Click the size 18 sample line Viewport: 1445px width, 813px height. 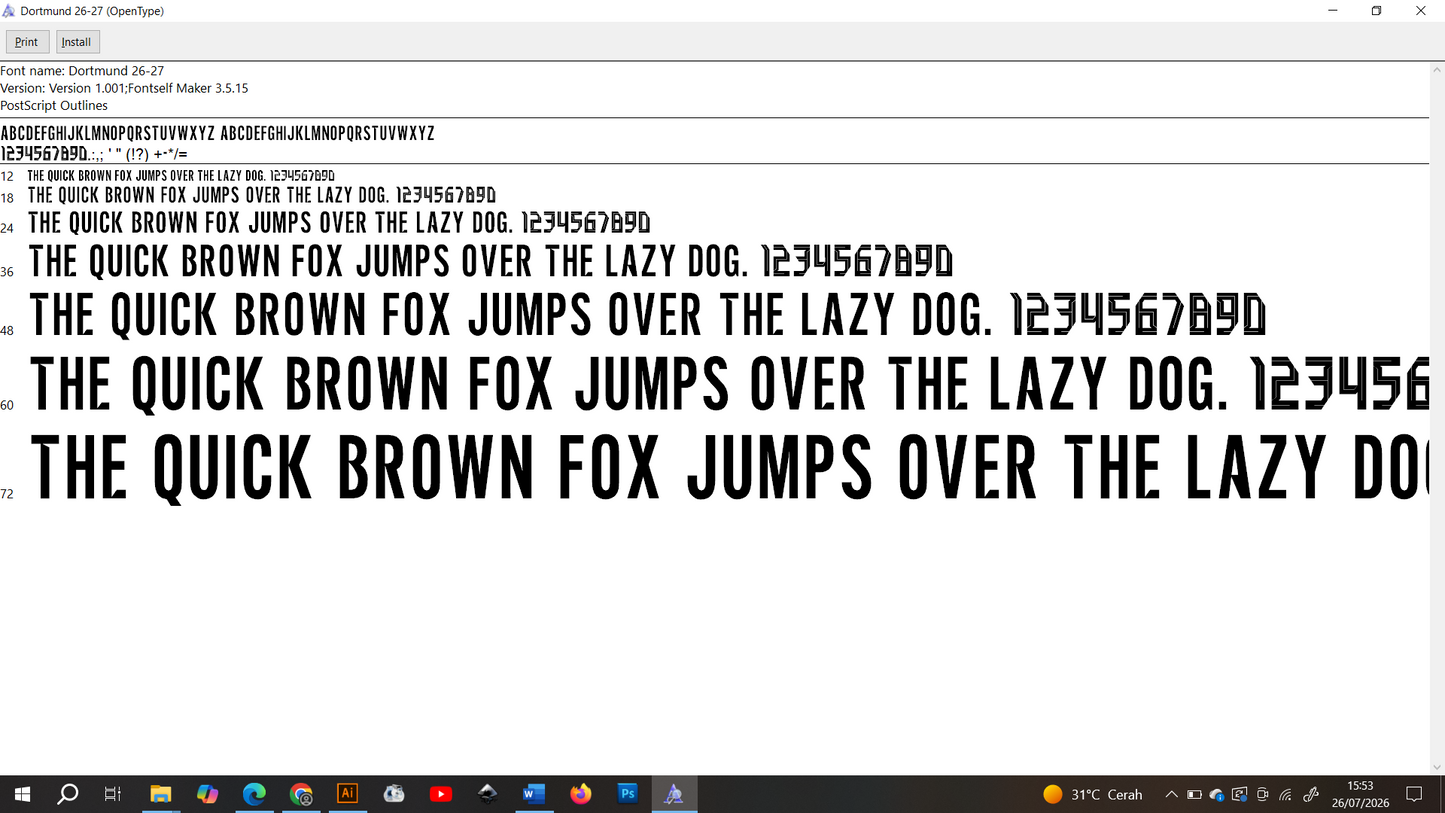pyautogui.click(x=261, y=195)
